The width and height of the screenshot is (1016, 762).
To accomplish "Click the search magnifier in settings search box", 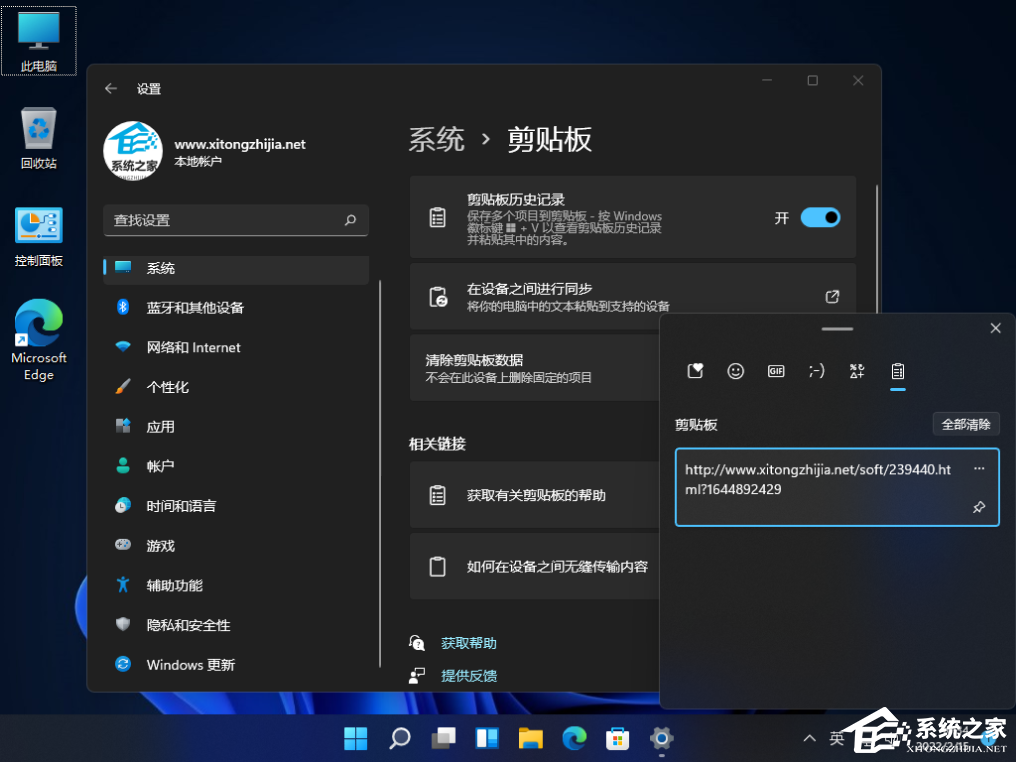I will 351,220.
